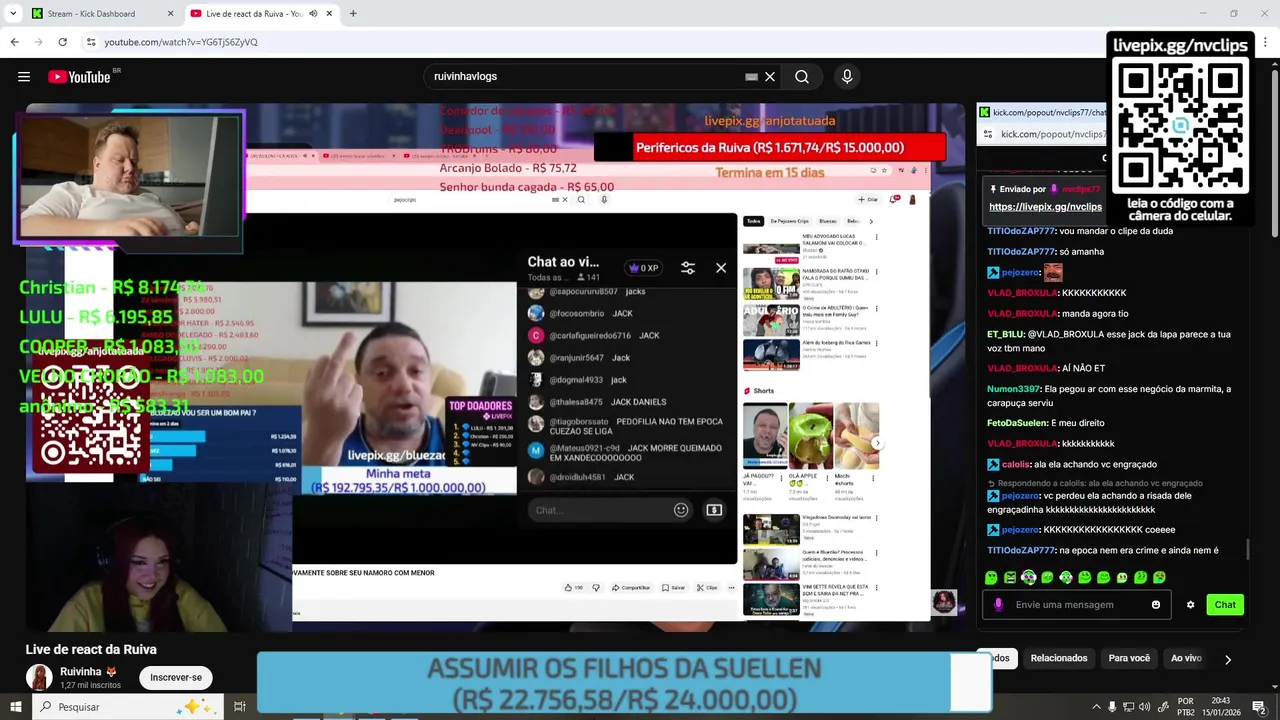The width and height of the screenshot is (1280, 720).
Task: Mute the Live de react tab audio
Action: pos(314,14)
